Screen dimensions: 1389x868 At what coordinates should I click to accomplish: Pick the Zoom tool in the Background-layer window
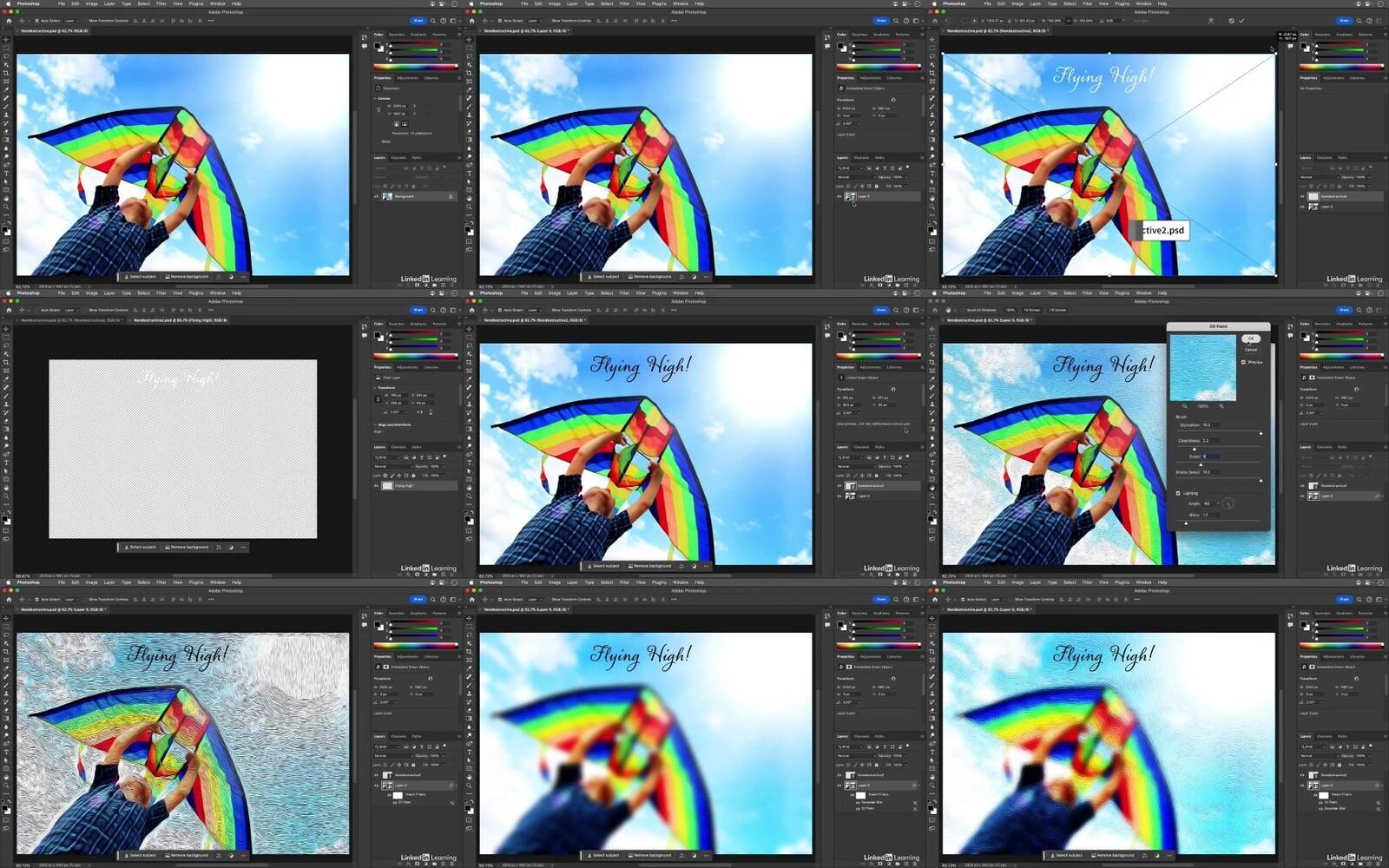pos(6,207)
